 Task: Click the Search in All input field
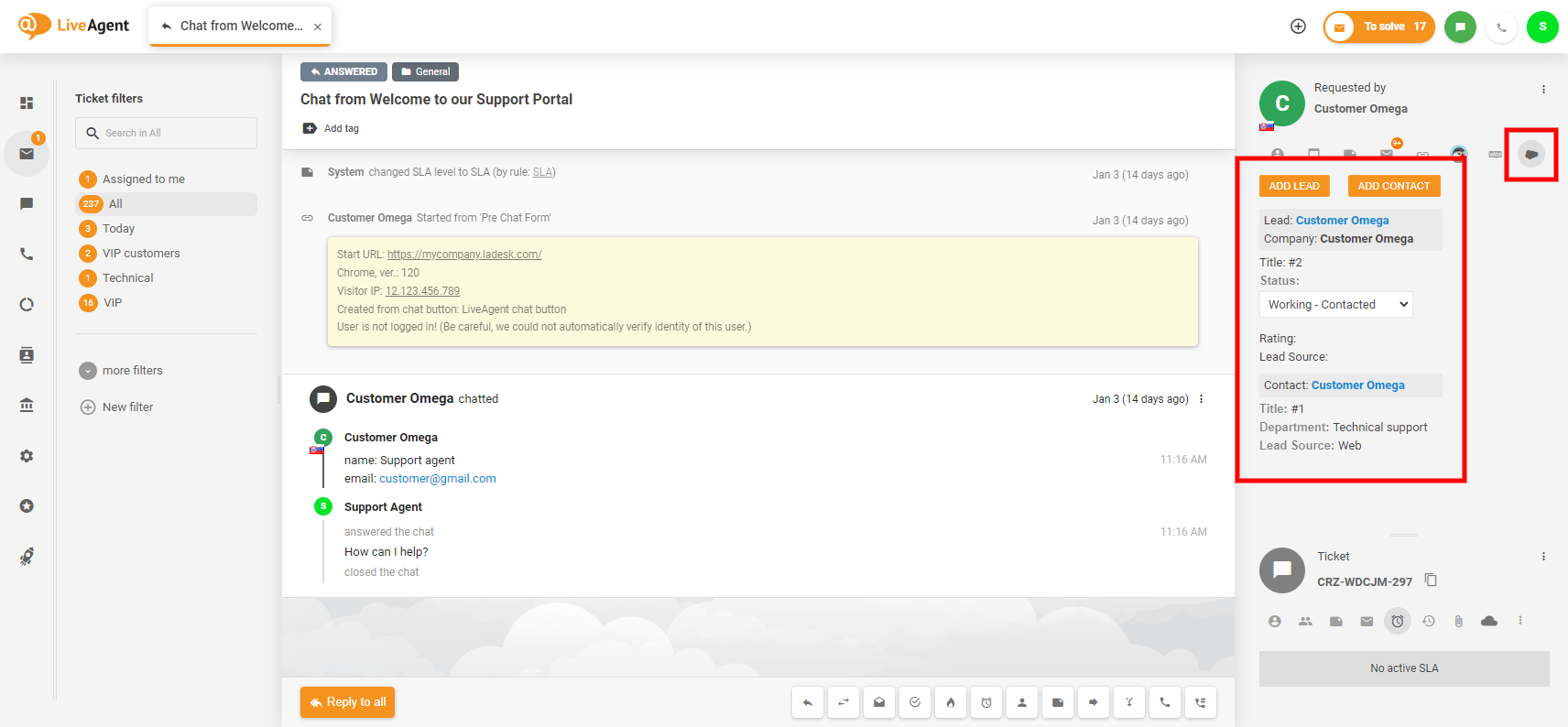point(166,133)
